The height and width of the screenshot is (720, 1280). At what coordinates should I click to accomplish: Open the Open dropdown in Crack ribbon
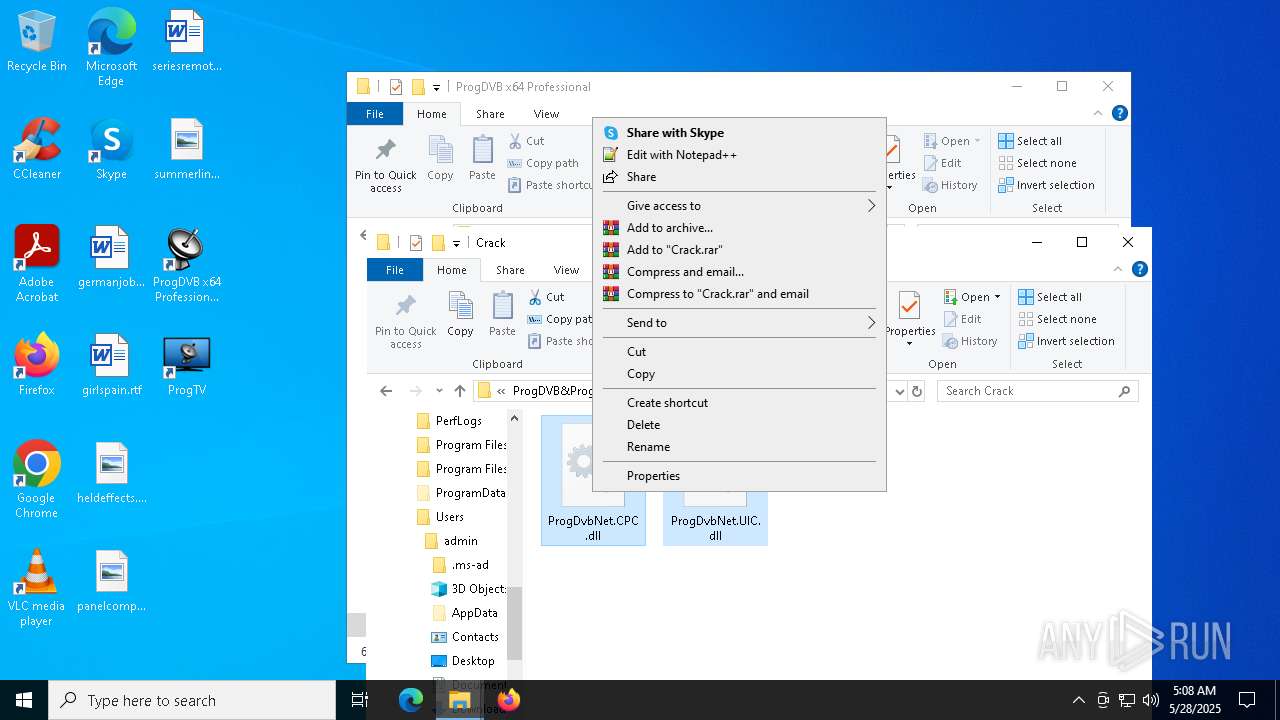point(972,297)
